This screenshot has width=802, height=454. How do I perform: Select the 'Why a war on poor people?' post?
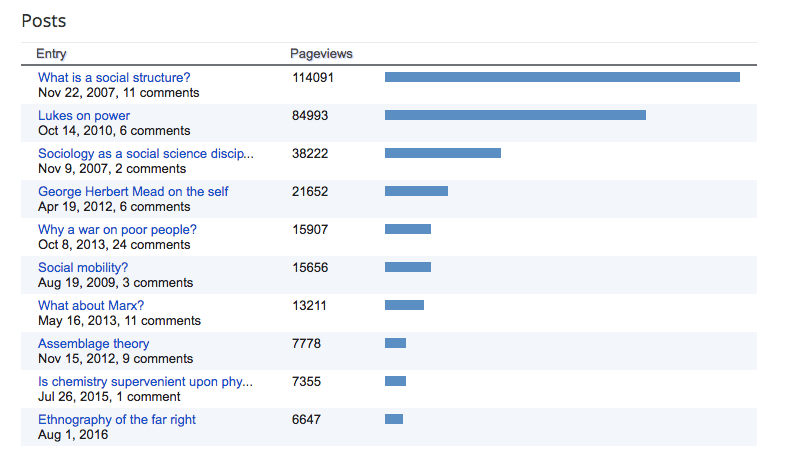117,229
